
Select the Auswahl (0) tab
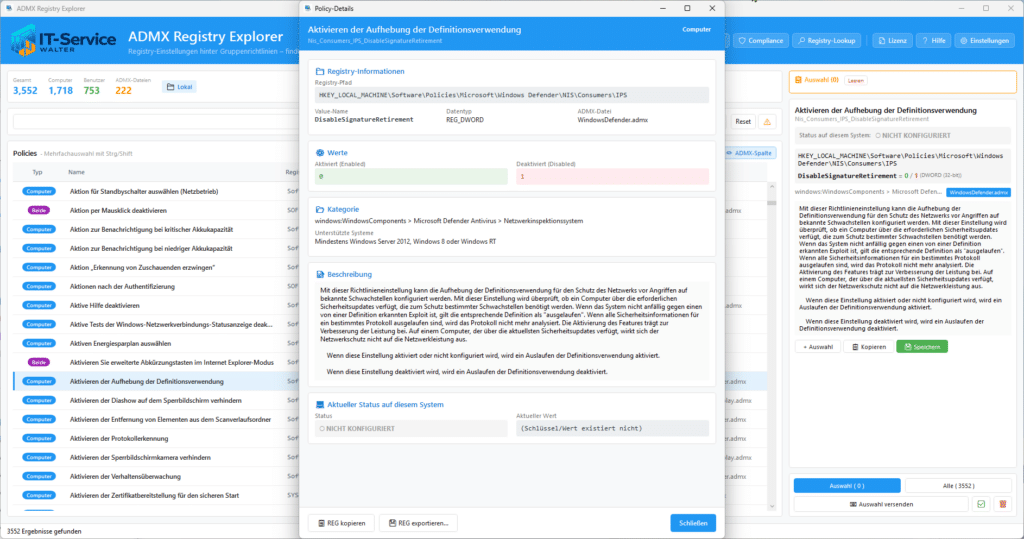[847, 485]
